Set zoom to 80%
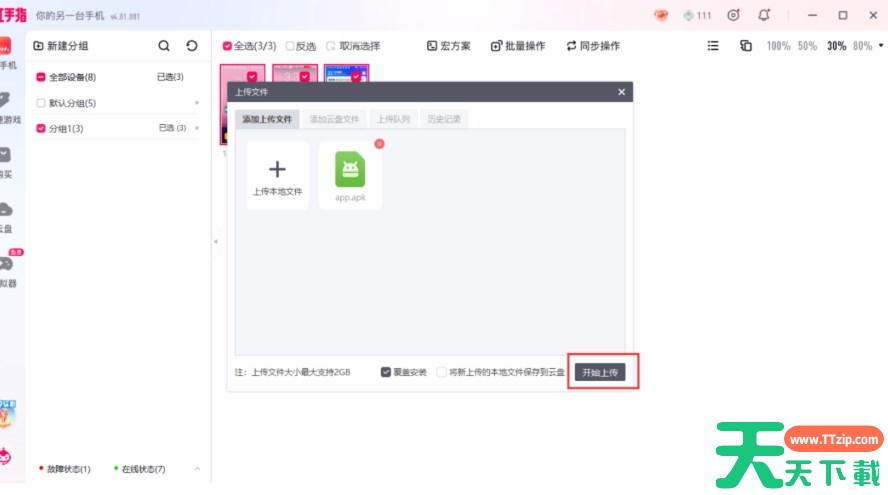Image resolution: width=888 pixels, height=495 pixels. pos(863,46)
